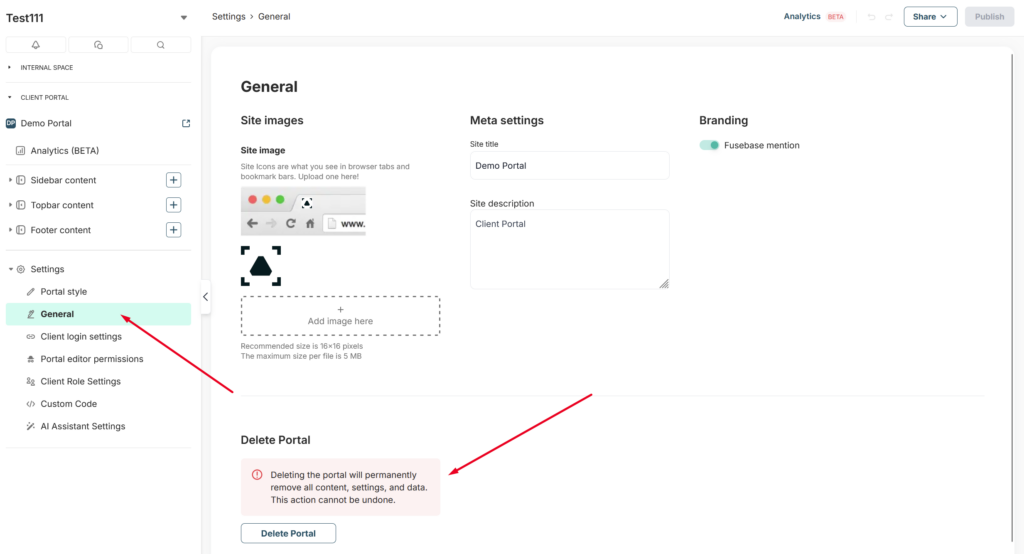The image size is (1024, 554).
Task: Add item to Sidebar content
Action: pos(173,180)
